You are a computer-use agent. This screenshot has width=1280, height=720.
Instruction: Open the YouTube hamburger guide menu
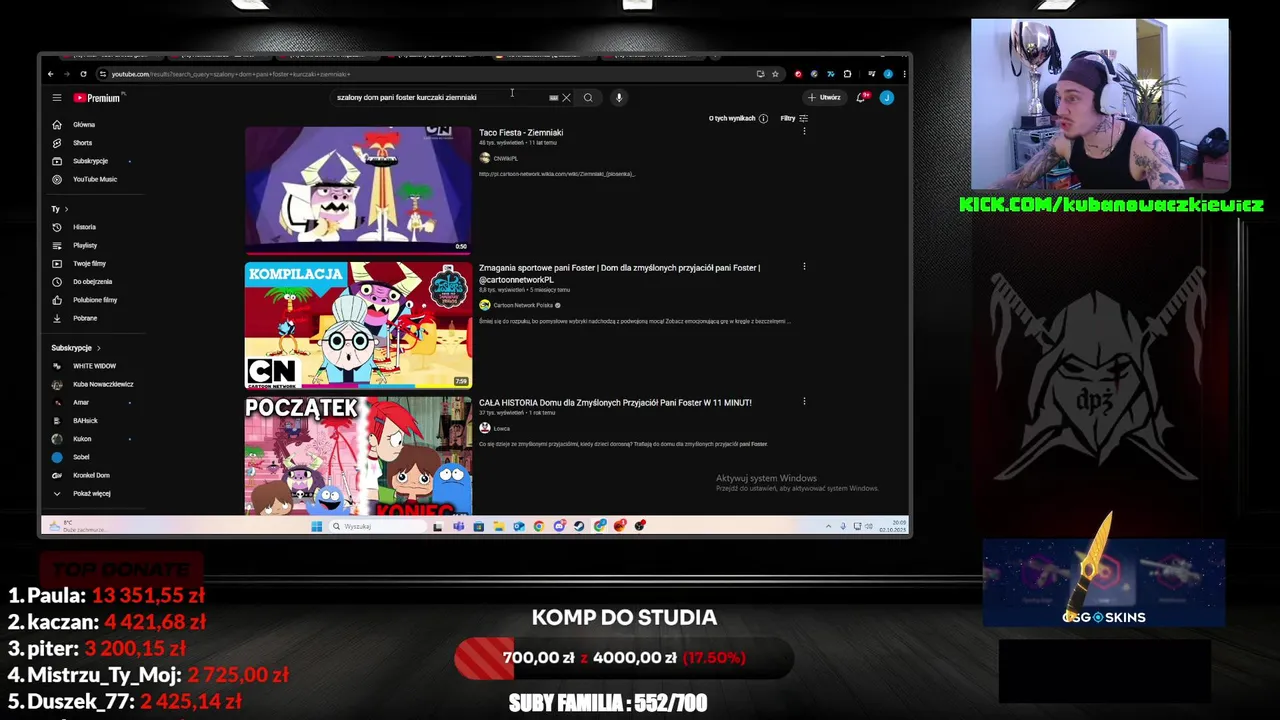[57, 98]
